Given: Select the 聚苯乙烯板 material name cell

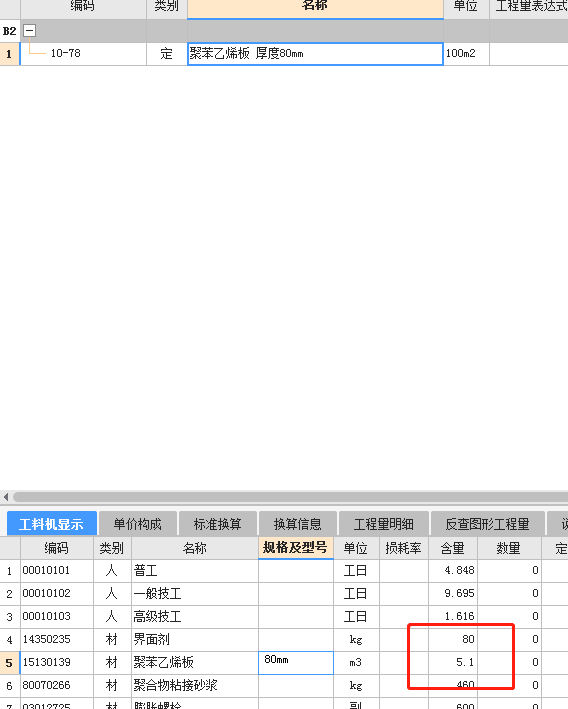Looking at the screenshot, I should (x=194, y=663).
